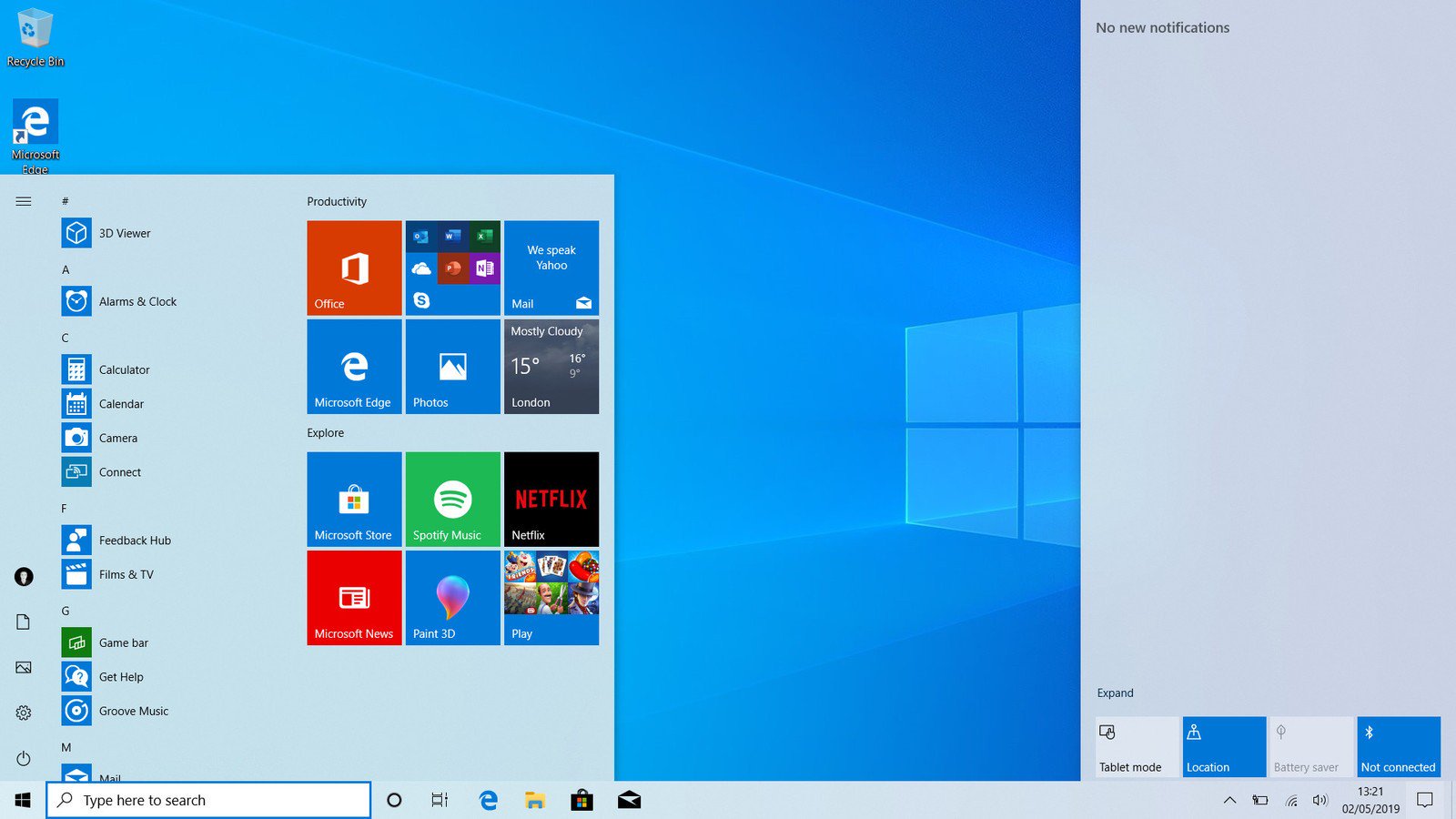Launch Groove Music
Viewport: 1456px width, 819px height.
(x=132, y=711)
